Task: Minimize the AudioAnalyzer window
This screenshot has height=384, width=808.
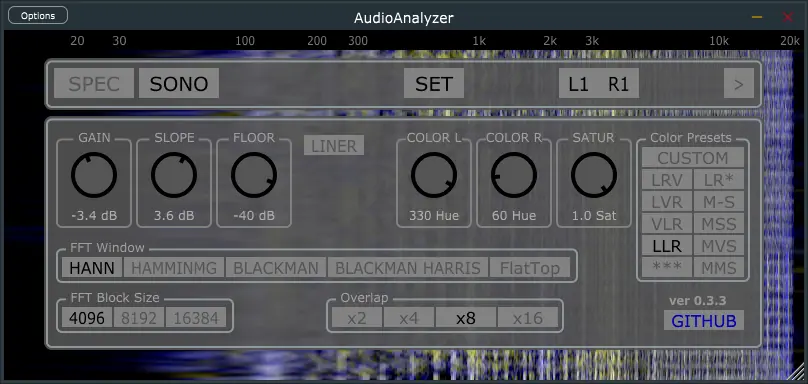Action: [757, 17]
